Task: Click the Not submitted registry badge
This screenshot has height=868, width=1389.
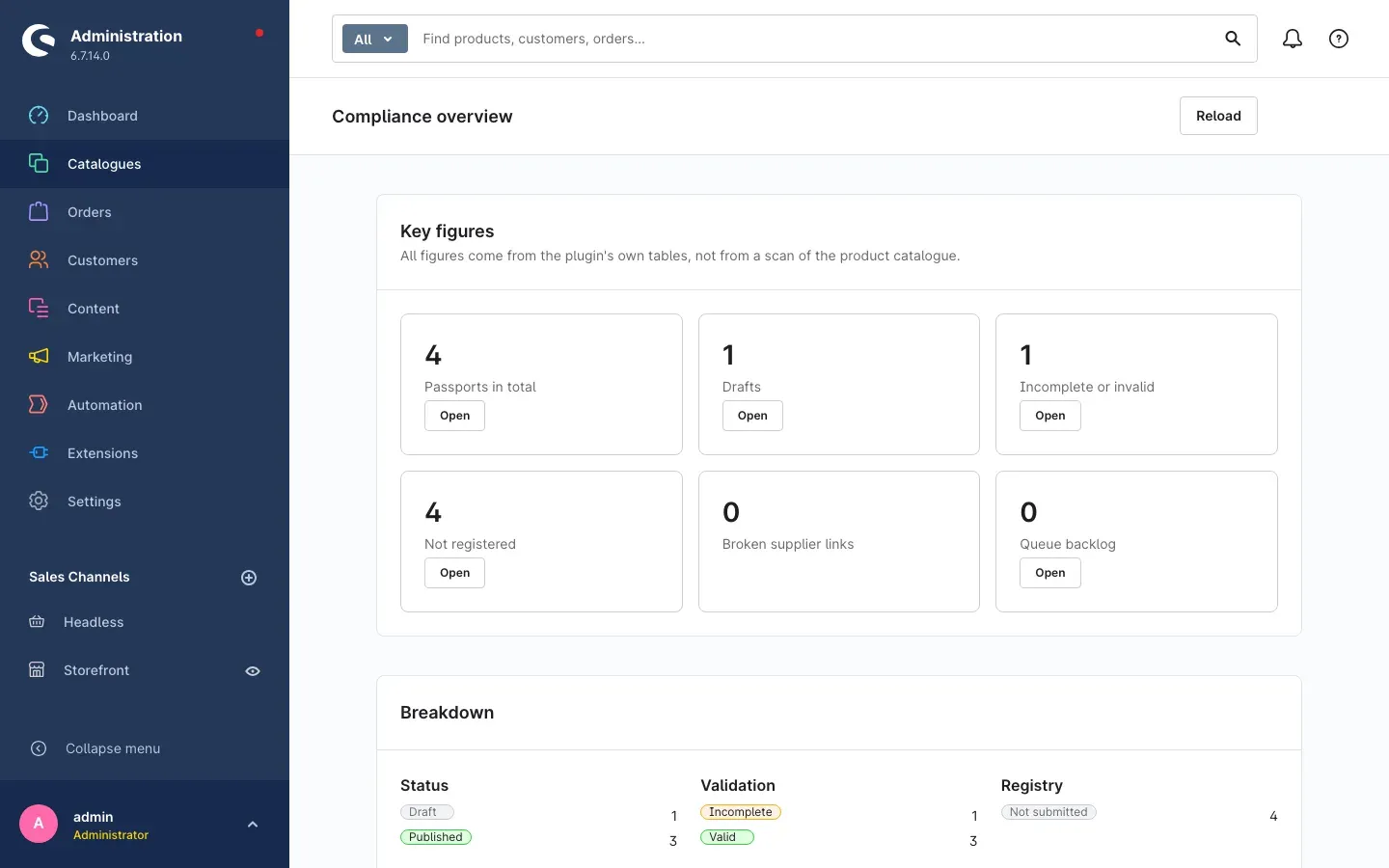Action: click(x=1049, y=812)
